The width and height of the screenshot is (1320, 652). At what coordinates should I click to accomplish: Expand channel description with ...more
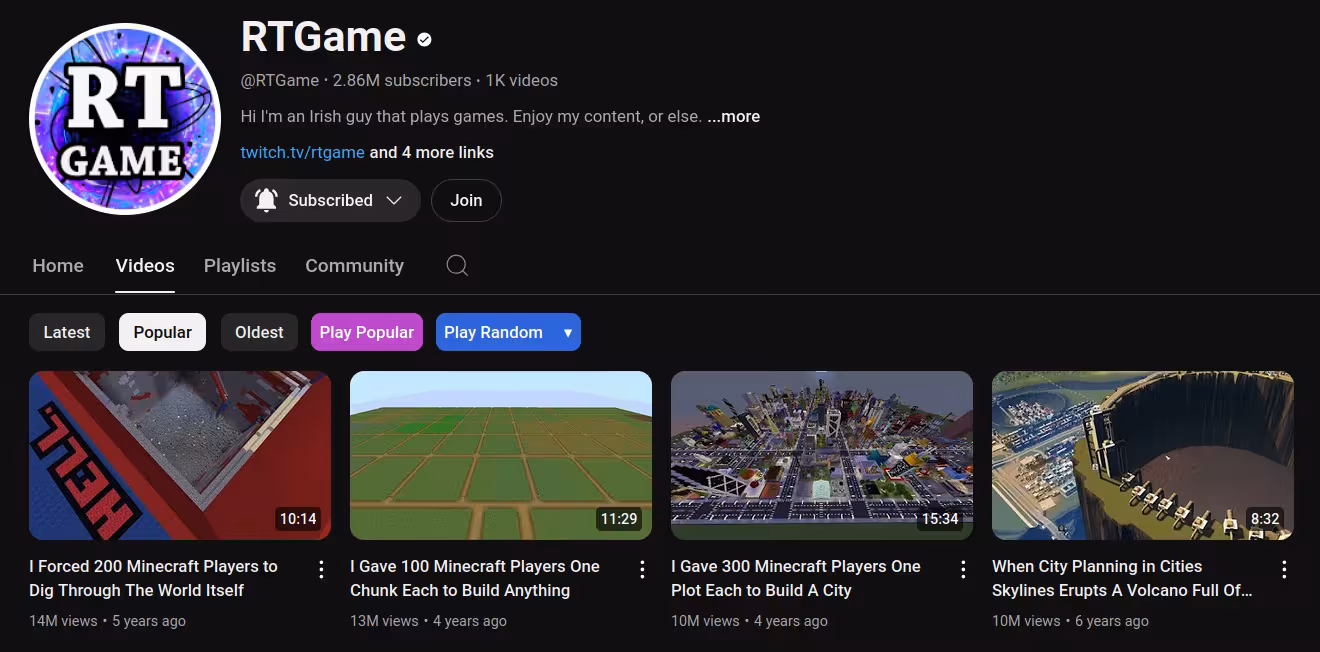pos(733,116)
